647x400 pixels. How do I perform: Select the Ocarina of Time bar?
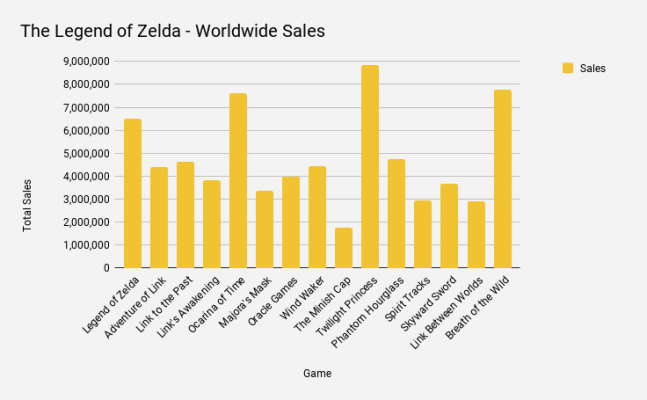(238, 180)
